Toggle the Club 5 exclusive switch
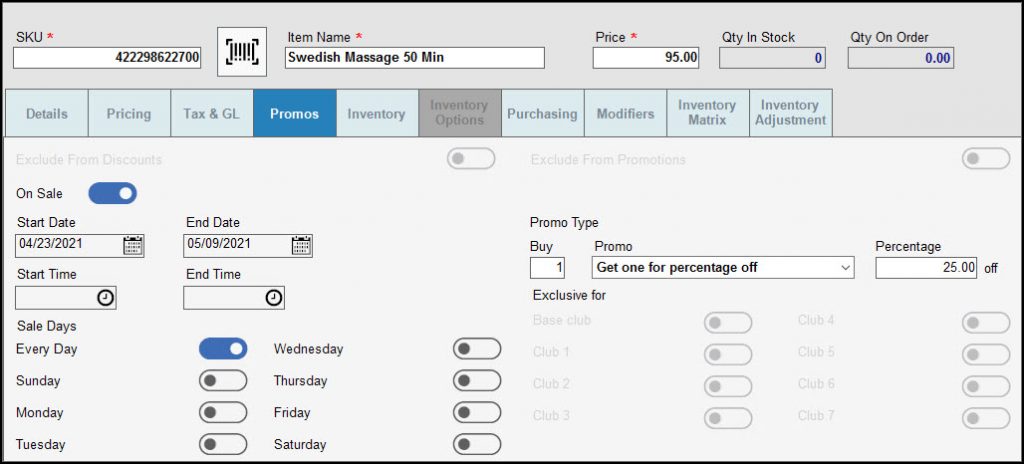1024x464 pixels. pyautogui.click(x=985, y=354)
